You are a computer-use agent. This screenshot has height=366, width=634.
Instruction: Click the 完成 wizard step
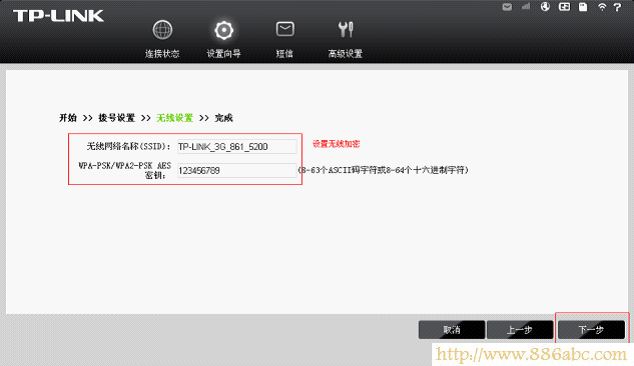[x=224, y=118]
